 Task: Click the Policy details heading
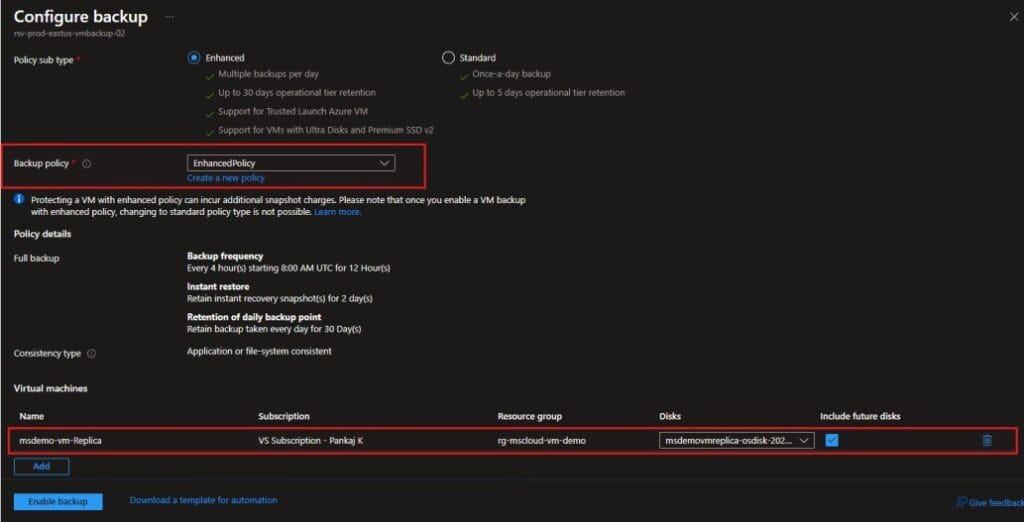(42, 234)
